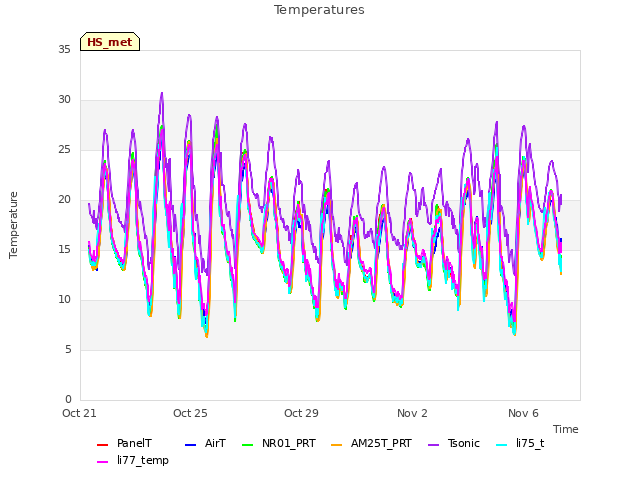640x480 pixels.
Task: Click the 0 y-axis tick label
Action: tap(68, 400)
